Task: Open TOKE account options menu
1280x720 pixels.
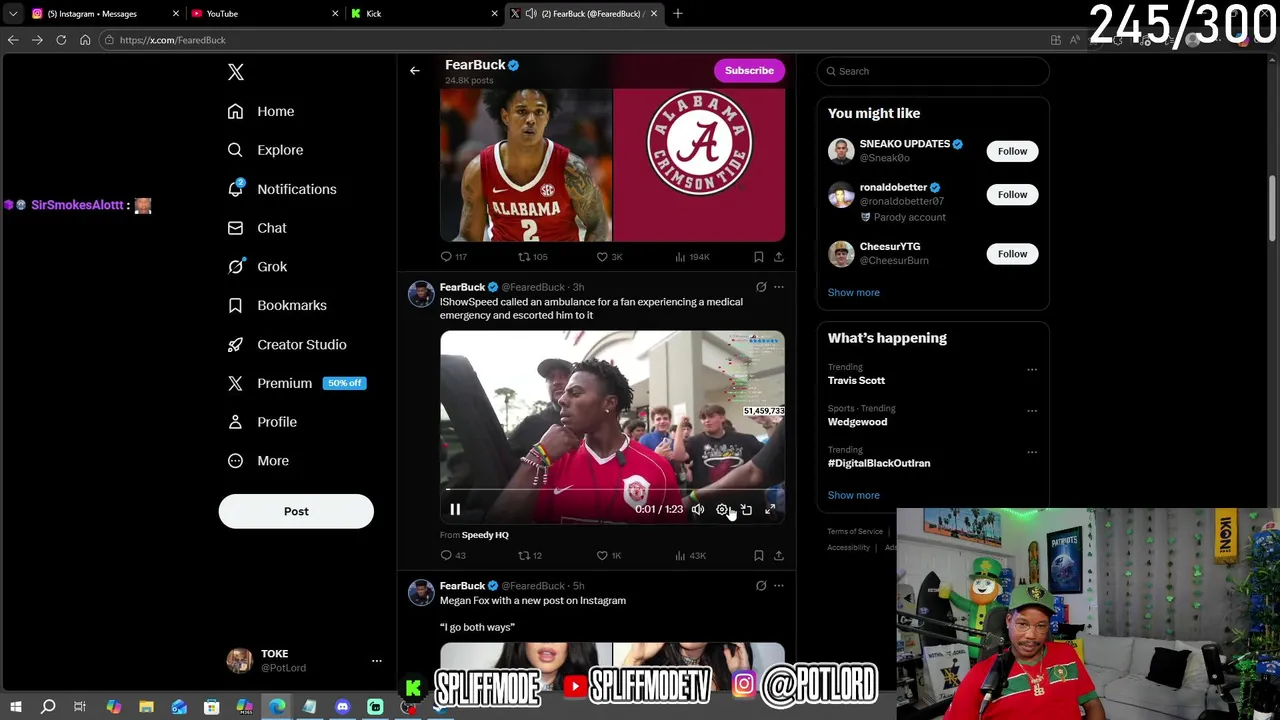Action: [376, 661]
